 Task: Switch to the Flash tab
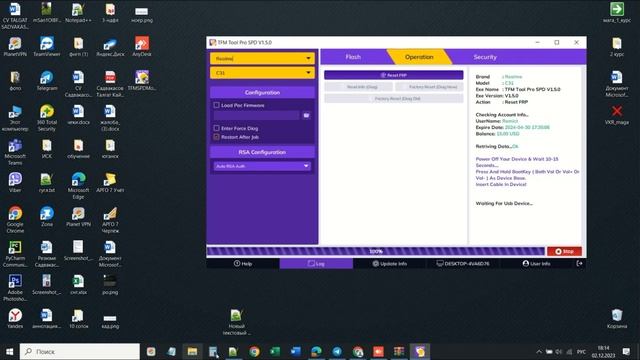353,57
